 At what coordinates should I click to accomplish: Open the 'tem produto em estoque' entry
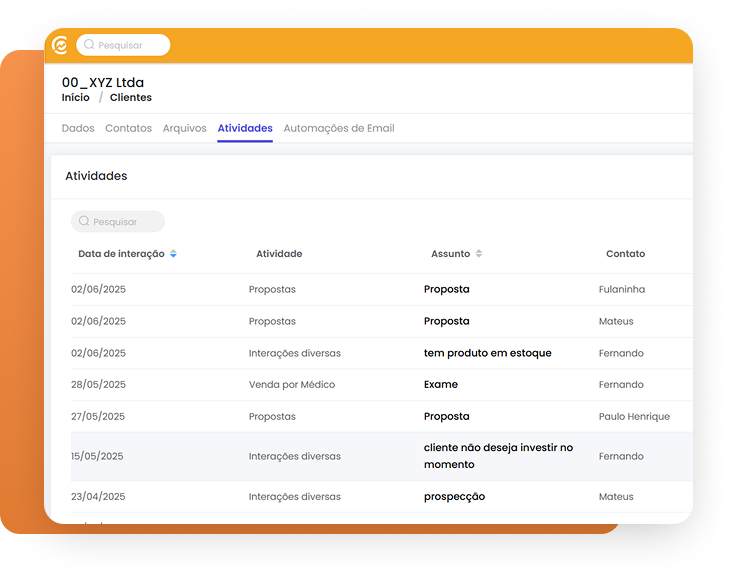point(487,353)
